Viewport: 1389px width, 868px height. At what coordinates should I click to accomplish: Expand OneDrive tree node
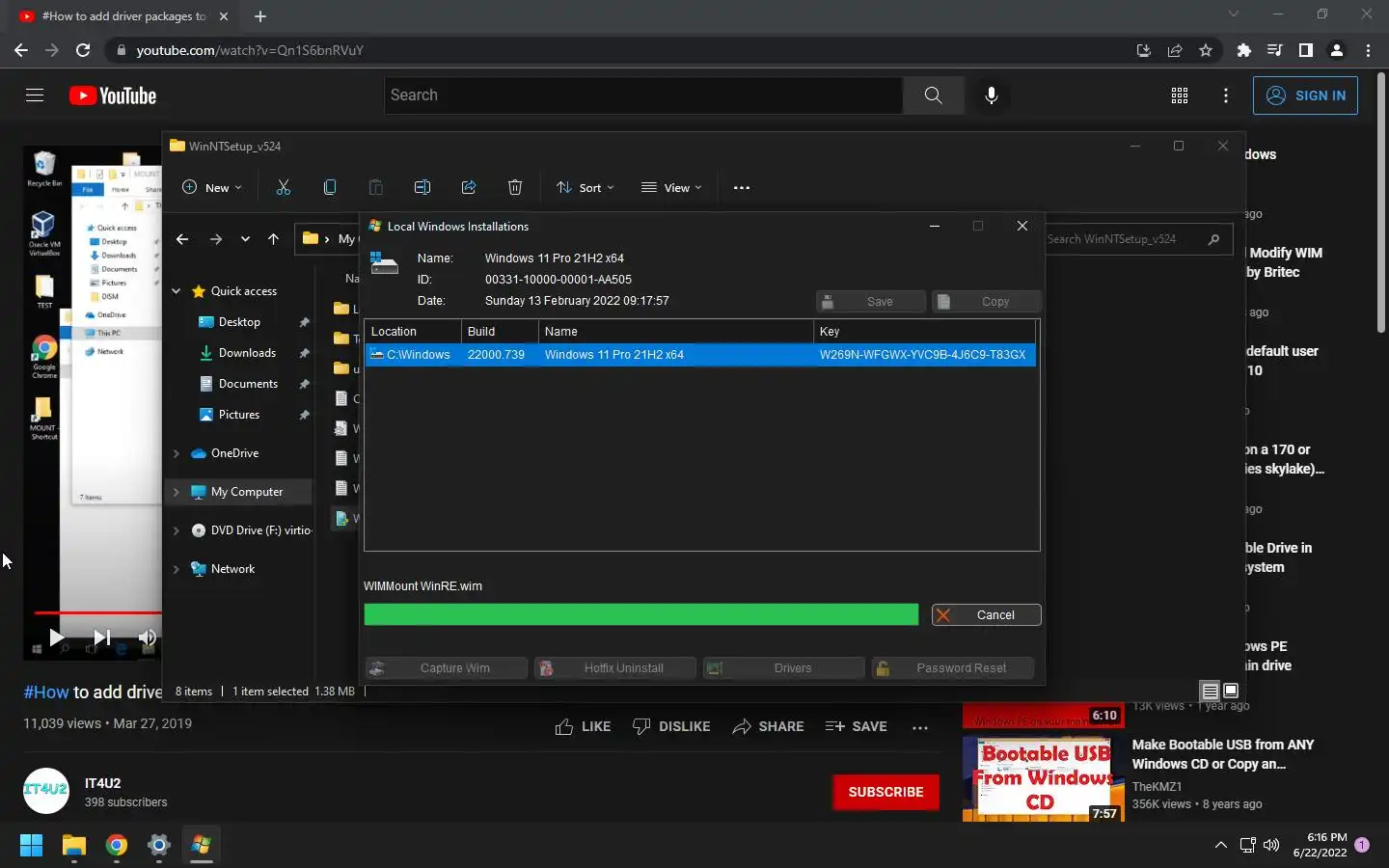pyautogui.click(x=176, y=453)
